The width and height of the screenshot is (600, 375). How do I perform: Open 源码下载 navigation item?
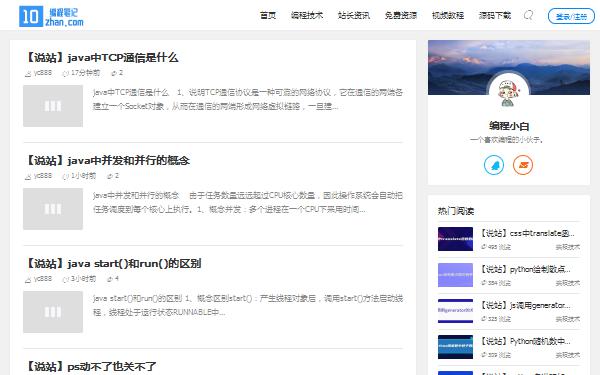coord(495,15)
